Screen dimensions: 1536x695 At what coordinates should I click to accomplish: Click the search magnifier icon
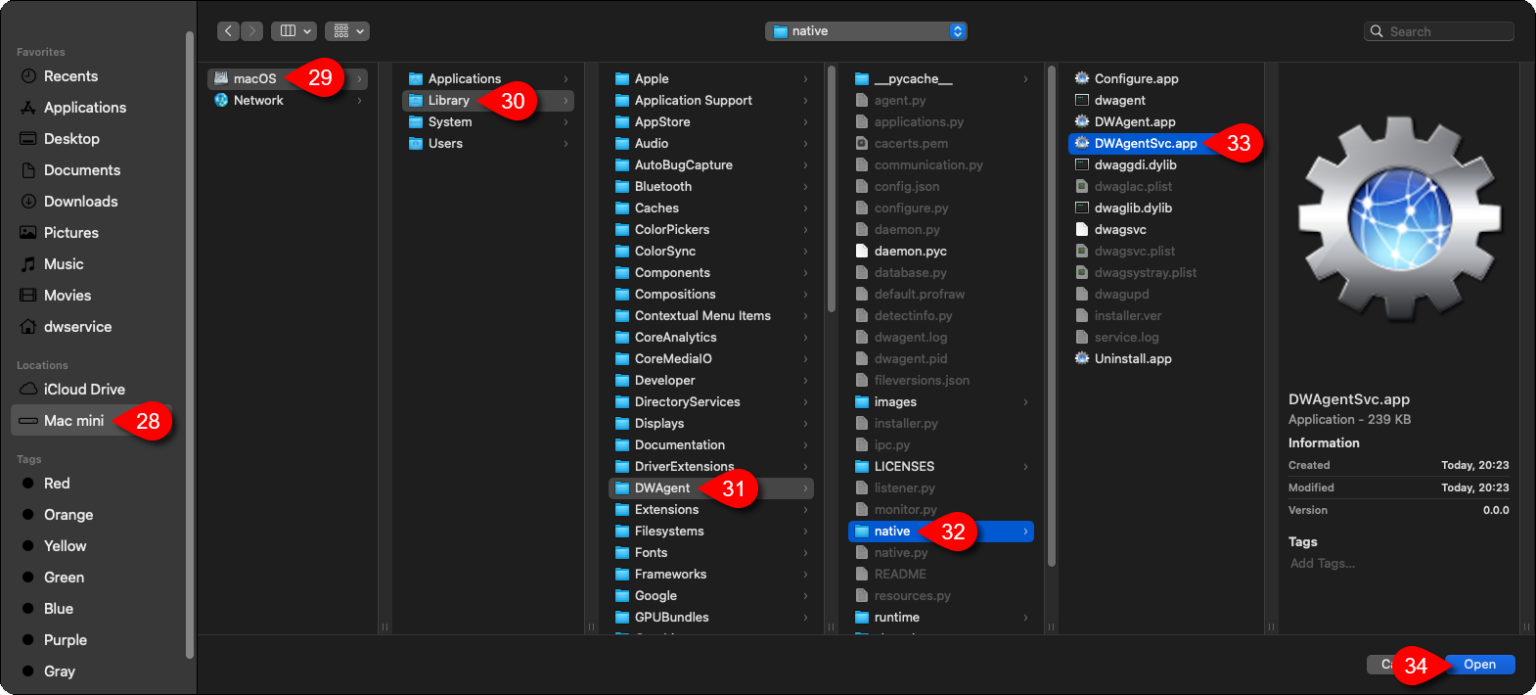1376,31
